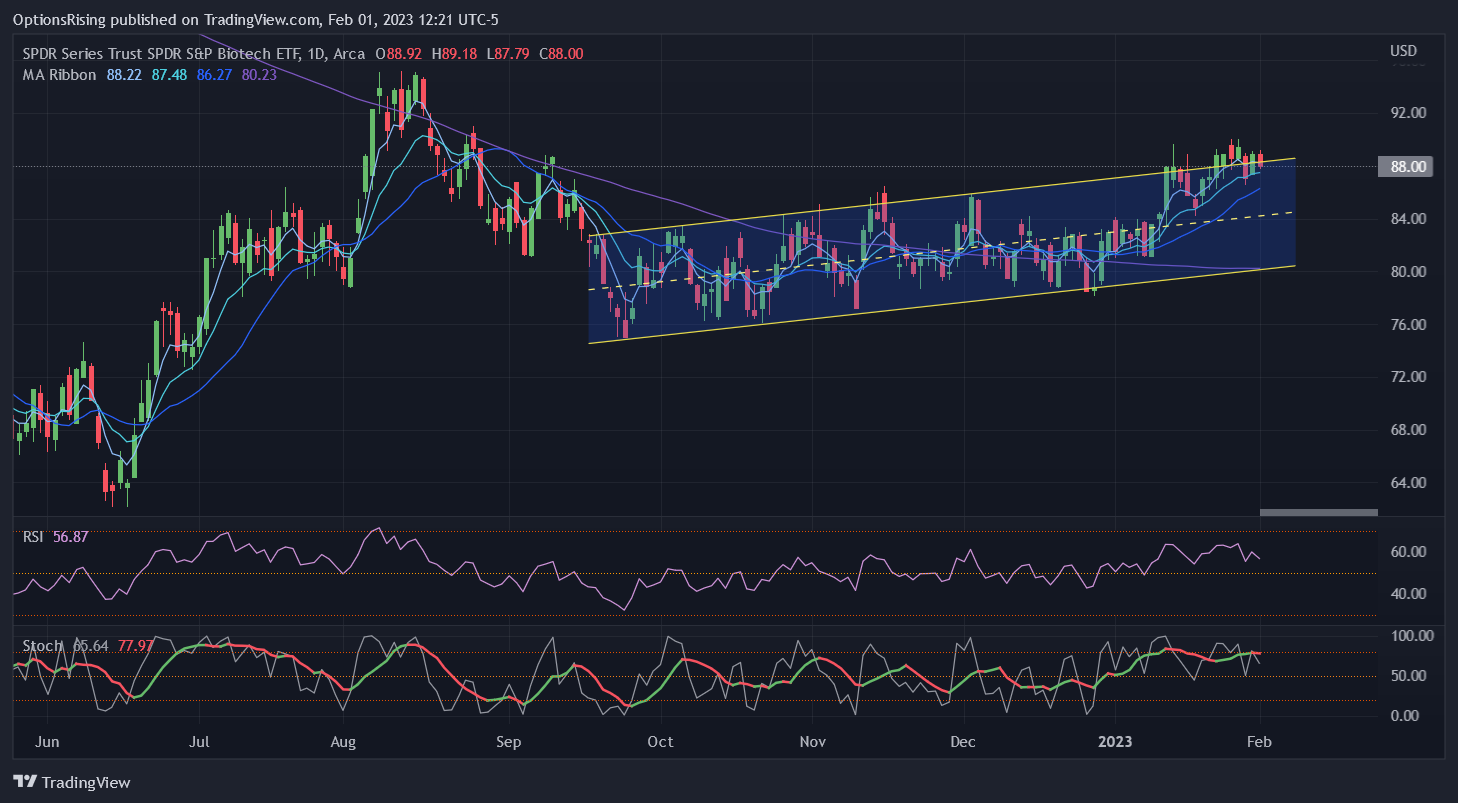Click the 80.00 price axis label
Screen dimensions: 1458x803
(x=1406, y=272)
